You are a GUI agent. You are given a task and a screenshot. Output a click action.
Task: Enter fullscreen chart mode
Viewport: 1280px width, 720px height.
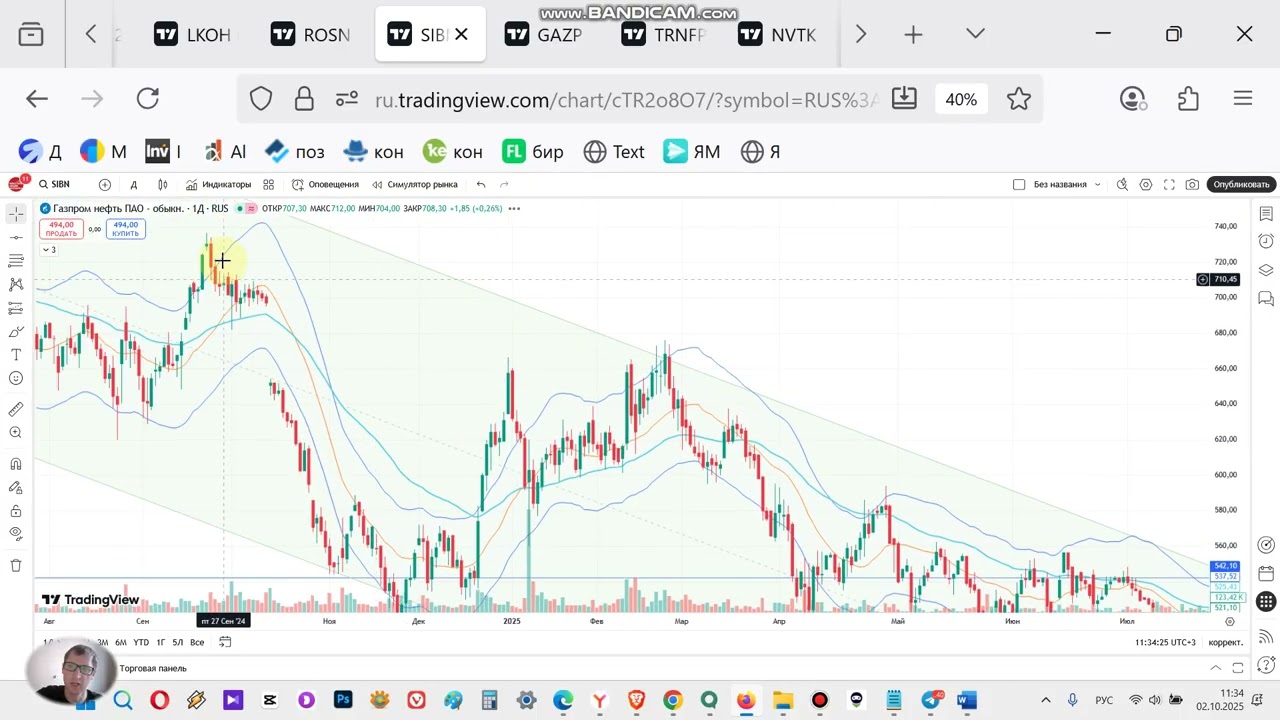[1169, 184]
